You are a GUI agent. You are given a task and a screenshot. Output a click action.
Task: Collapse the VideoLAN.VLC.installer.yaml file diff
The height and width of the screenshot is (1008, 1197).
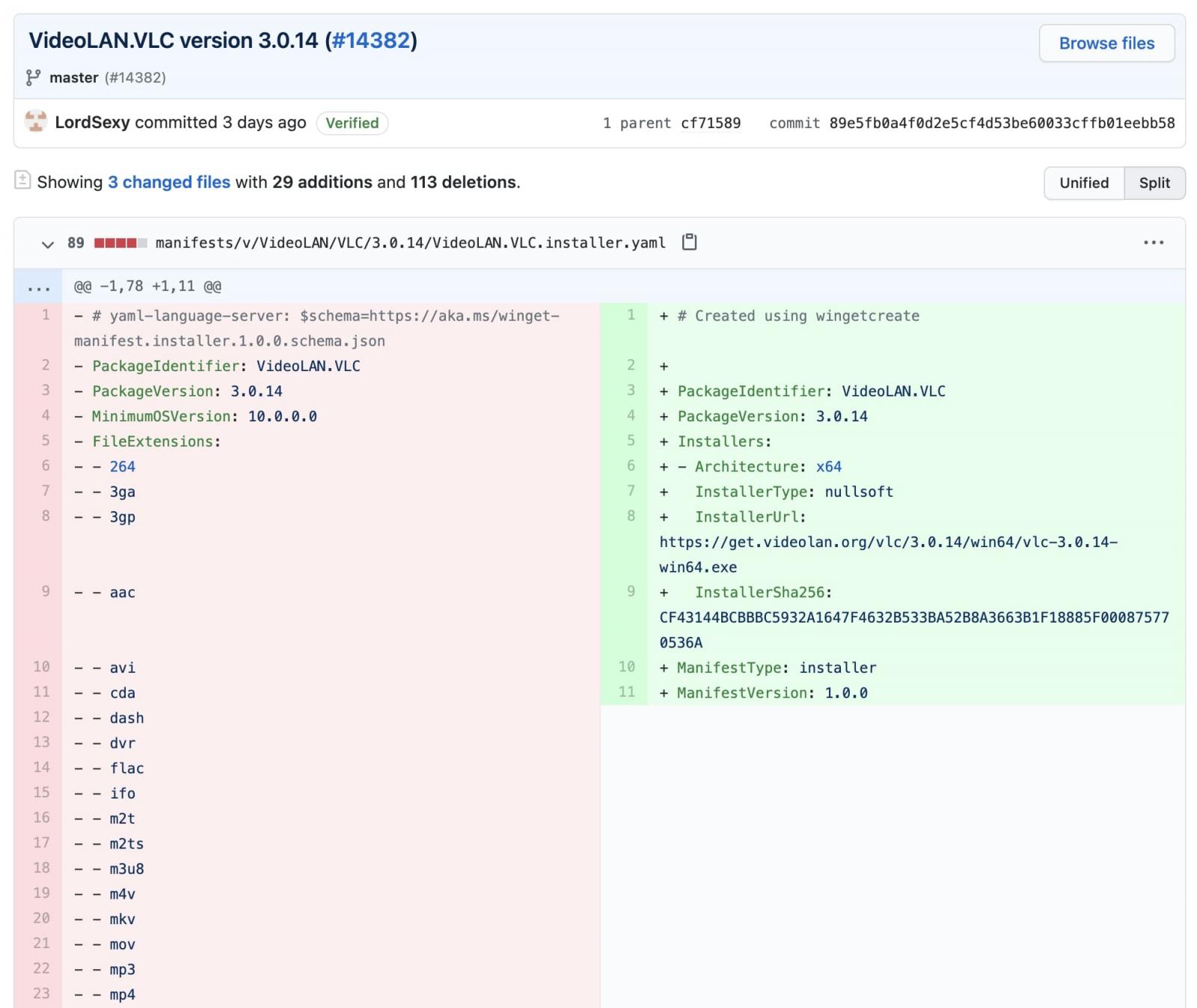click(47, 244)
